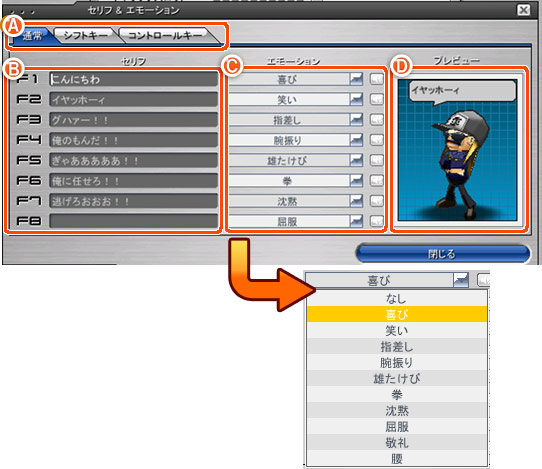542x469 pixels.
Task: Choose 敬礼 in the open dropdown list
Action: 397,443
